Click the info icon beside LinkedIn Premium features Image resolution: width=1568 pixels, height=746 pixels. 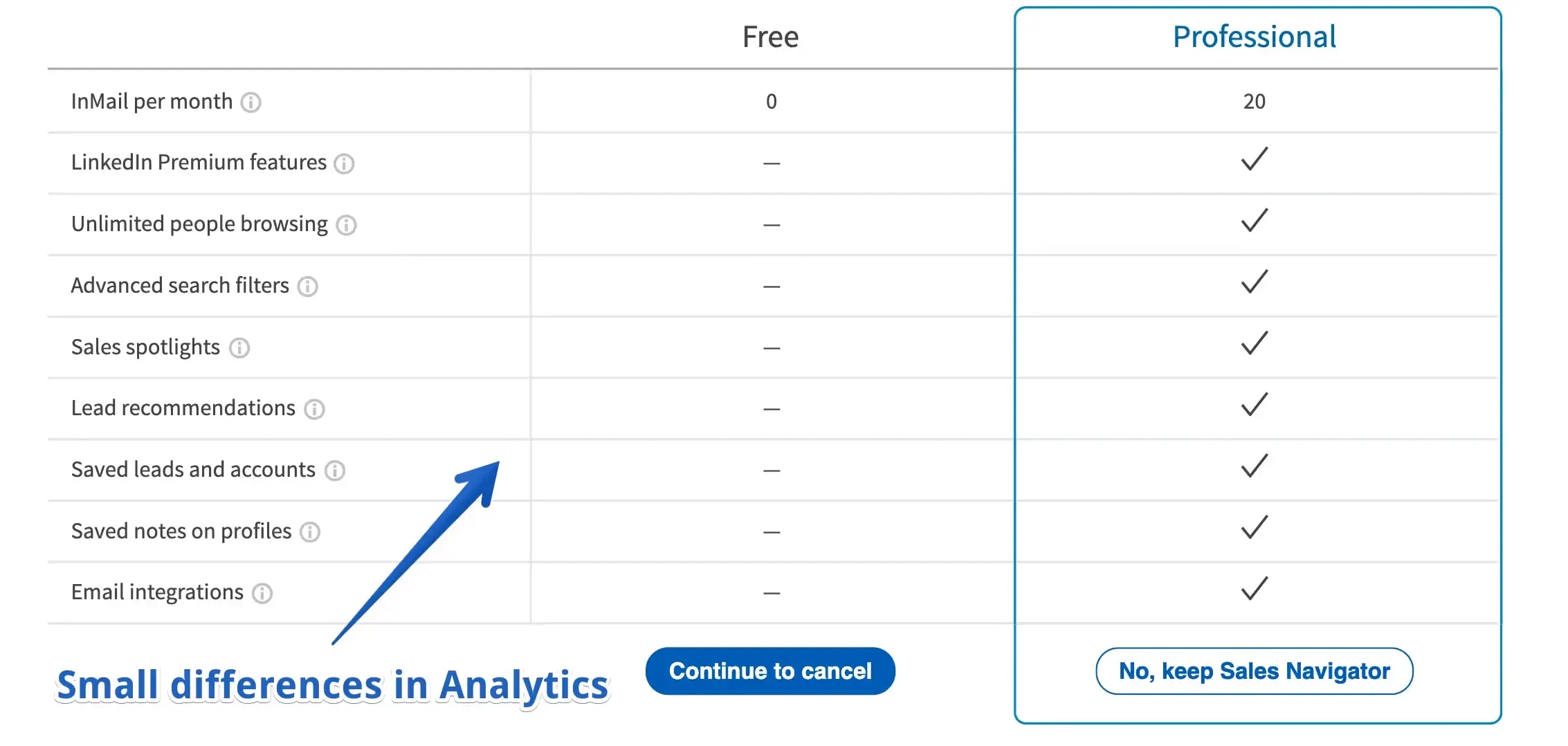pyautogui.click(x=345, y=164)
